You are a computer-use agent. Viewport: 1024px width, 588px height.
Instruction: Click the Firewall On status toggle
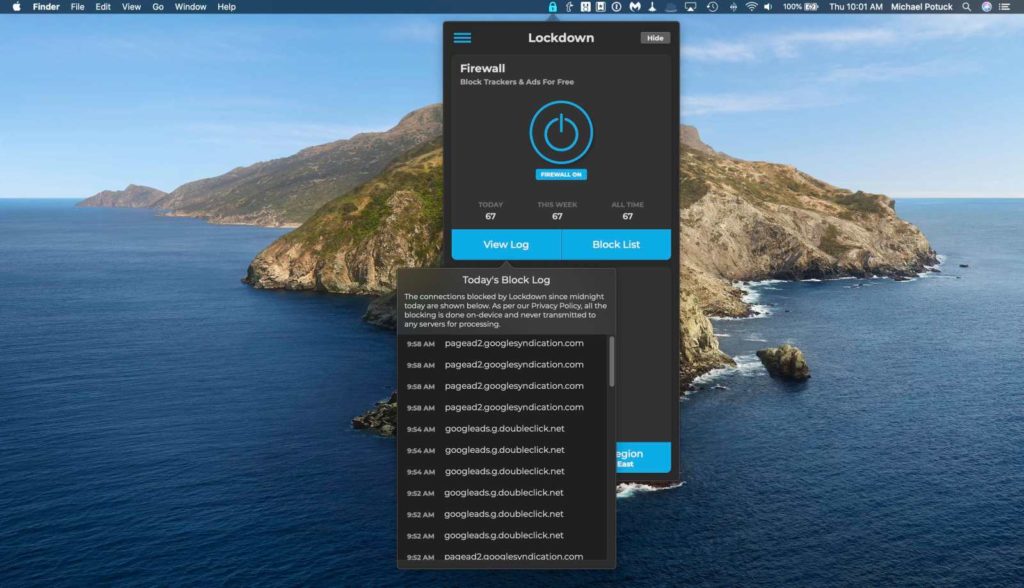[560, 172]
